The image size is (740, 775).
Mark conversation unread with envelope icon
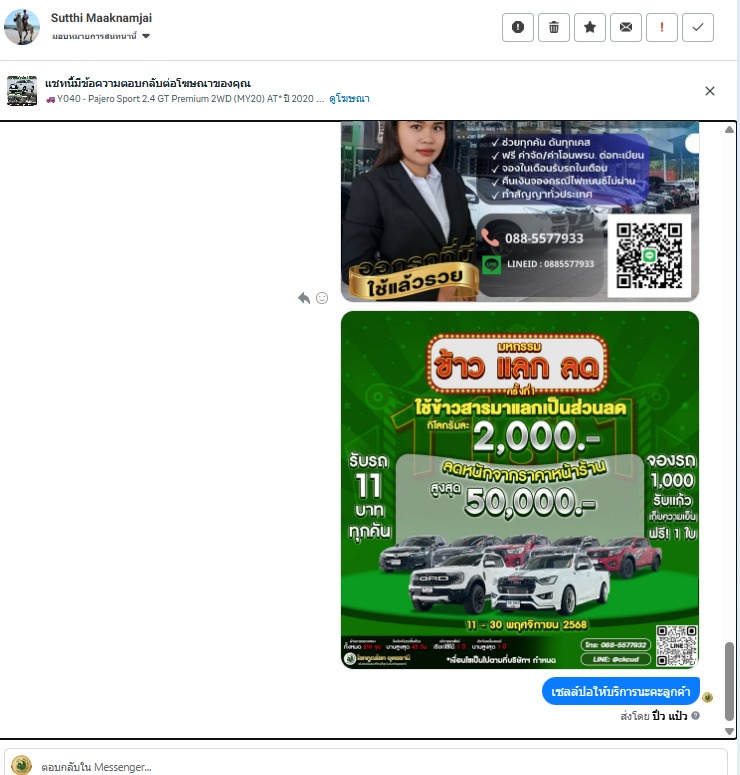pyautogui.click(x=626, y=27)
